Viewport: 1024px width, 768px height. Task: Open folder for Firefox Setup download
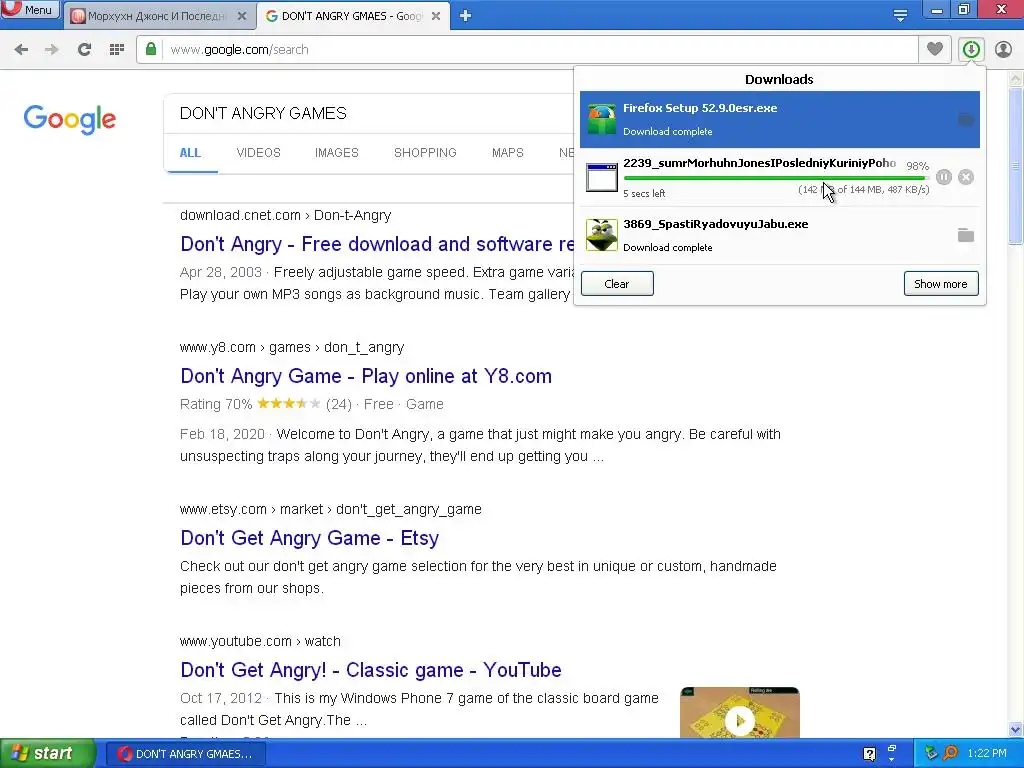coord(966,120)
